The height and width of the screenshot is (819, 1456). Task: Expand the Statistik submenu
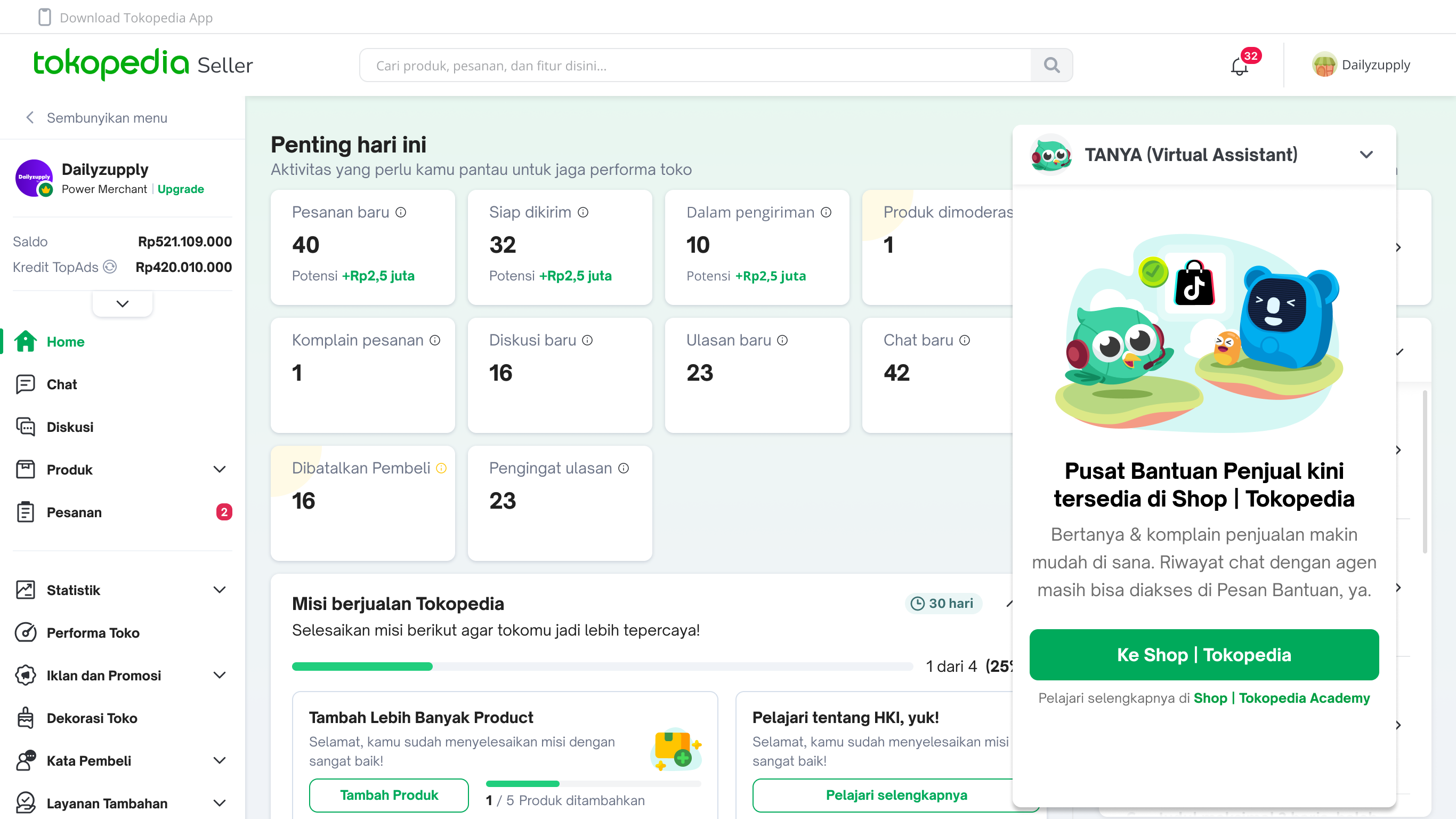point(219,590)
